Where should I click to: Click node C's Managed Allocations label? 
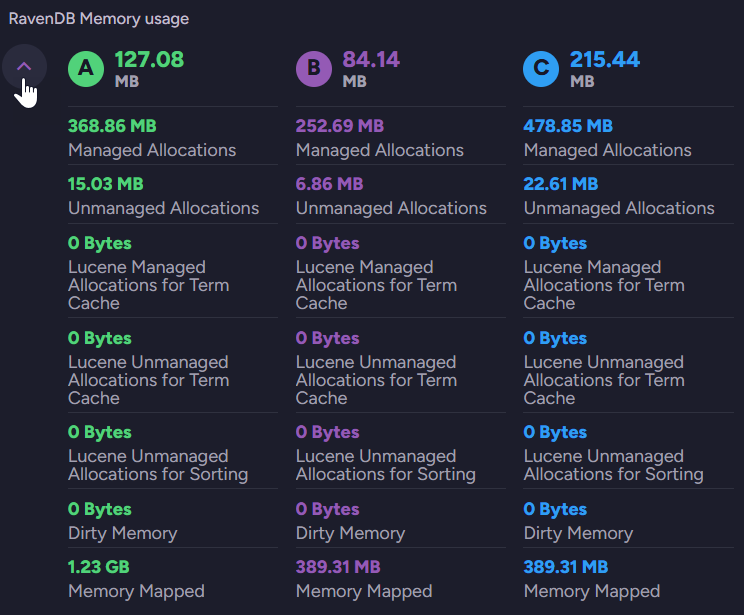(607, 150)
